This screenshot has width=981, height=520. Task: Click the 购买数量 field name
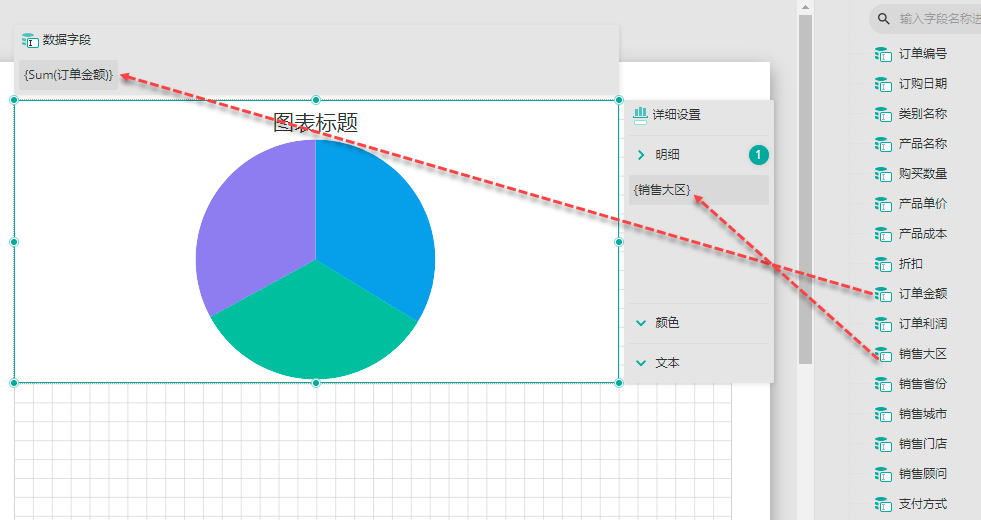pyautogui.click(x=923, y=174)
